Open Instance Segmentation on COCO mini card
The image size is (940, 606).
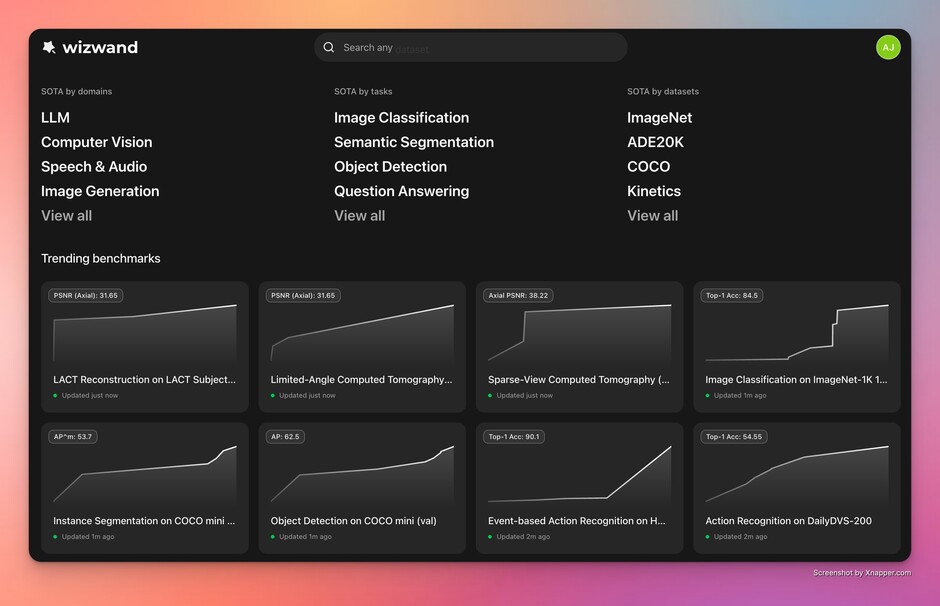coord(144,488)
